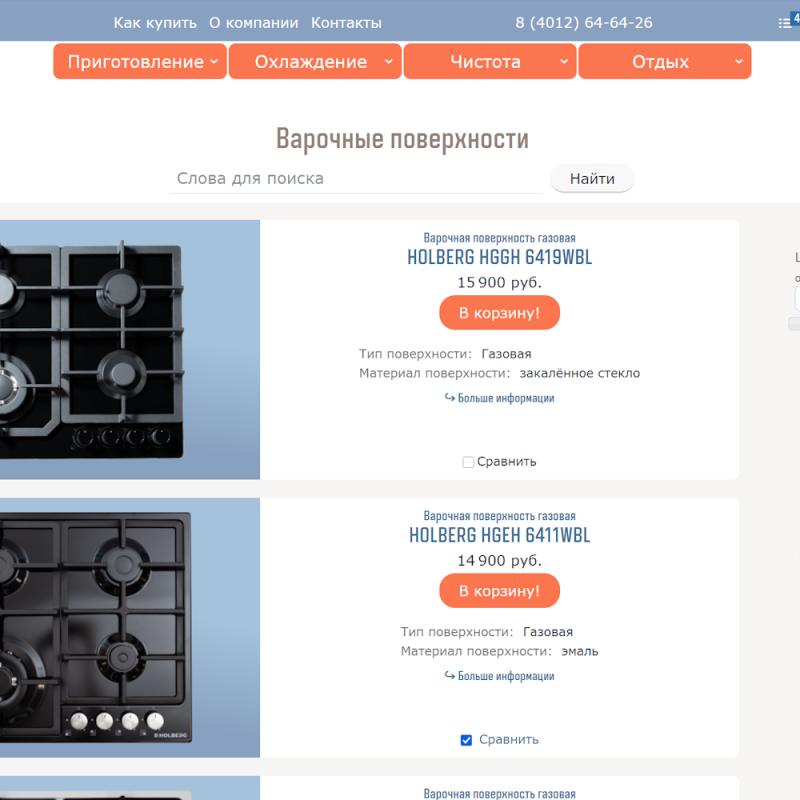Open the 'Как купить' page
This screenshot has height=800, width=800.
(155, 23)
